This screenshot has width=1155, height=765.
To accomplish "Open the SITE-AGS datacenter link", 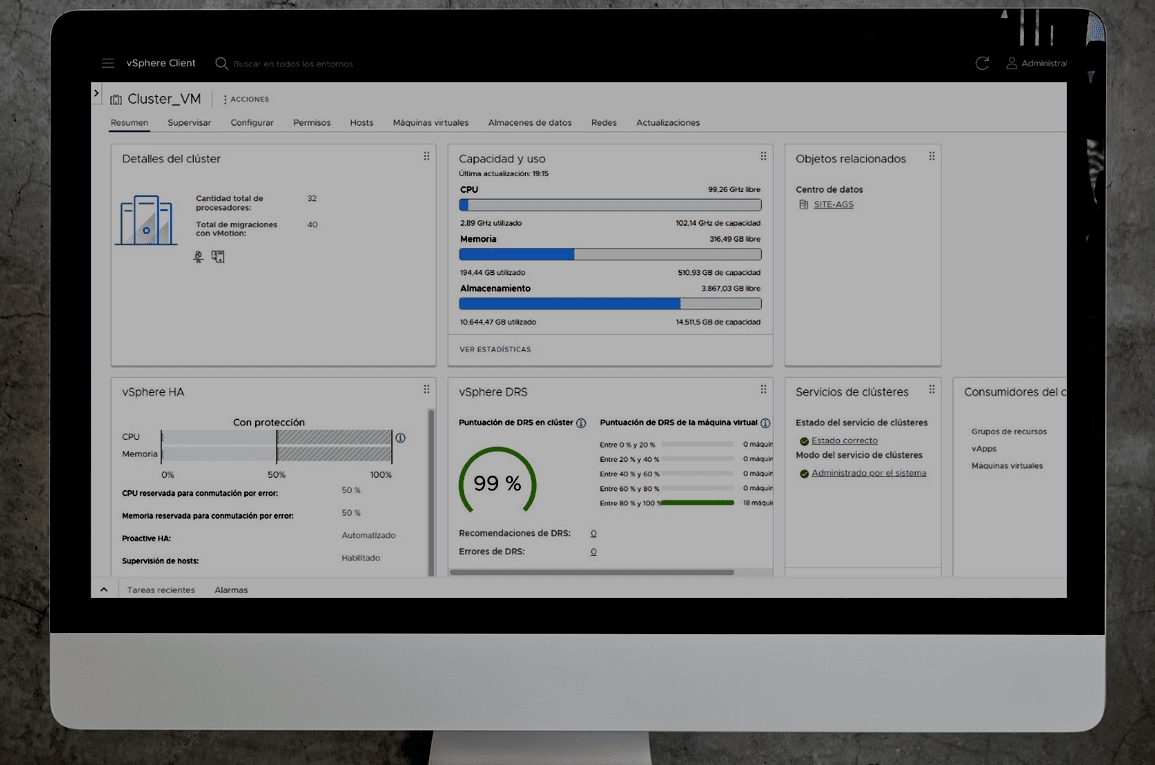I will point(834,205).
